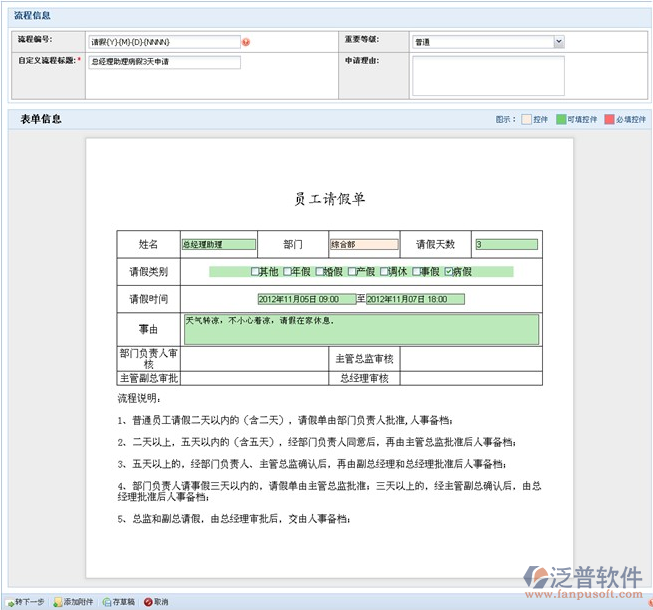Click the 请假天数 days field

click(x=506, y=244)
